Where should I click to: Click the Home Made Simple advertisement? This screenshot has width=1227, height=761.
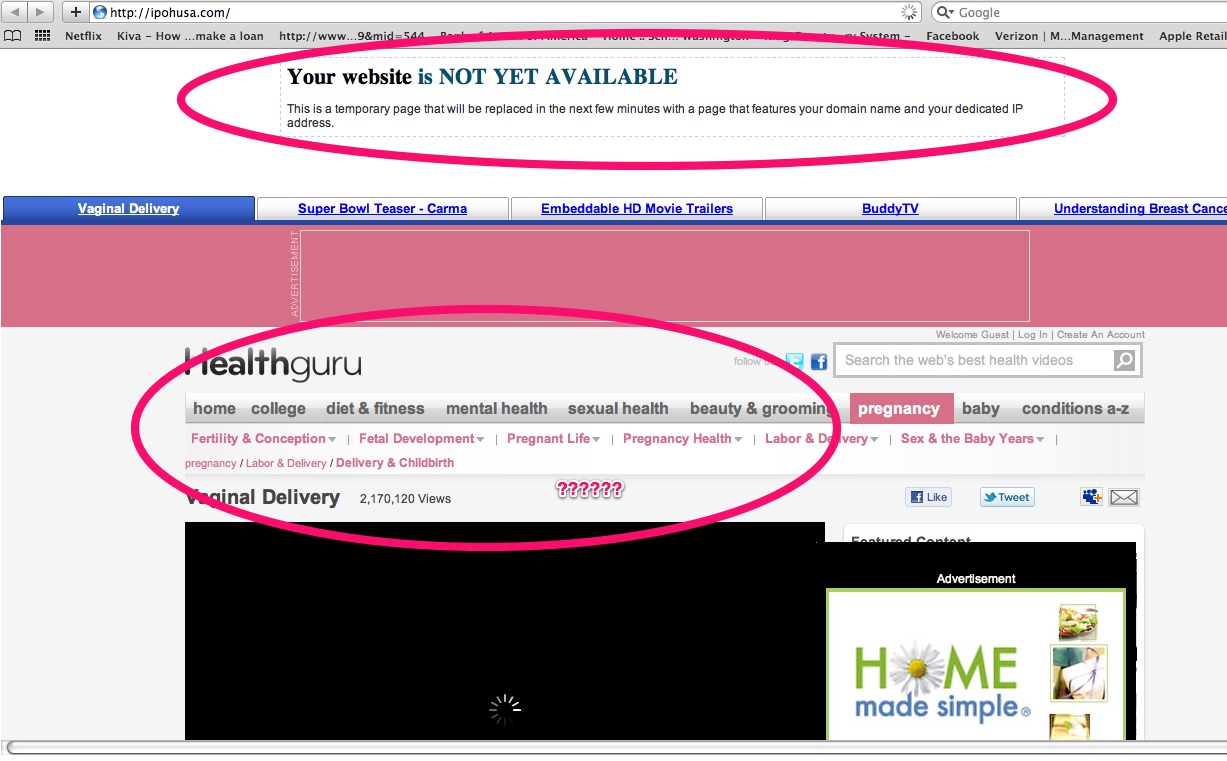975,664
